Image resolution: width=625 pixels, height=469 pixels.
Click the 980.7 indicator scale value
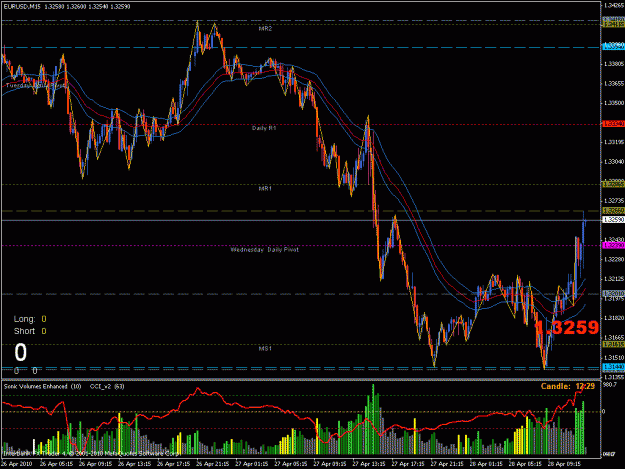[610, 385]
